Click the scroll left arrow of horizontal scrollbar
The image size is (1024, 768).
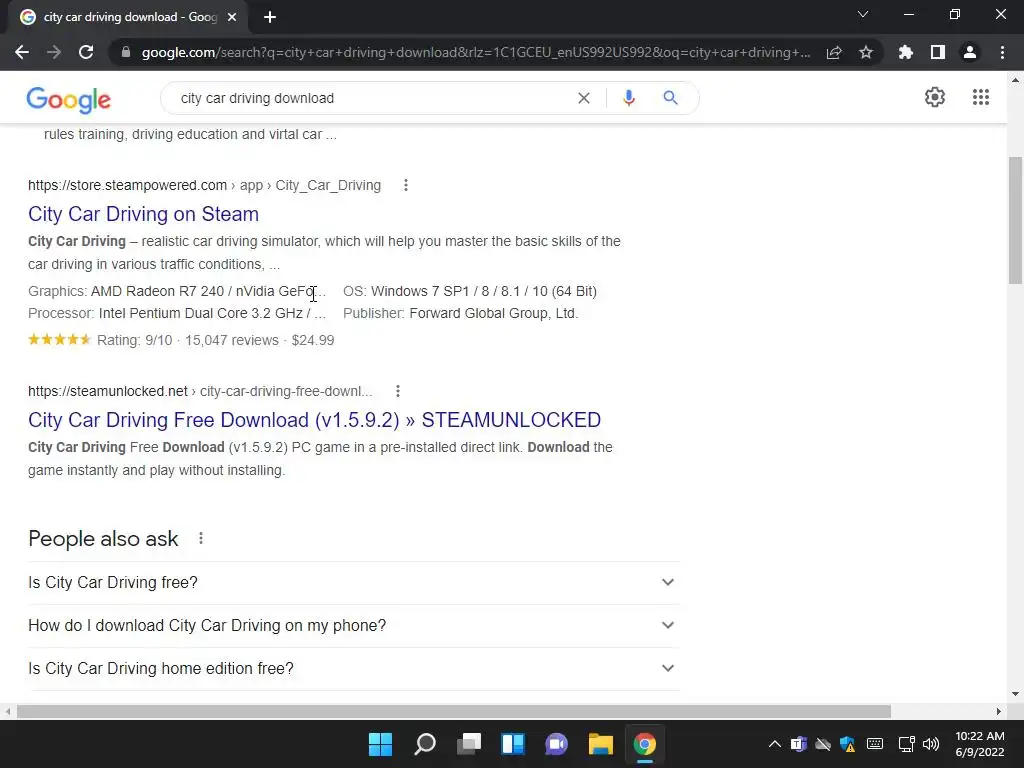point(8,711)
